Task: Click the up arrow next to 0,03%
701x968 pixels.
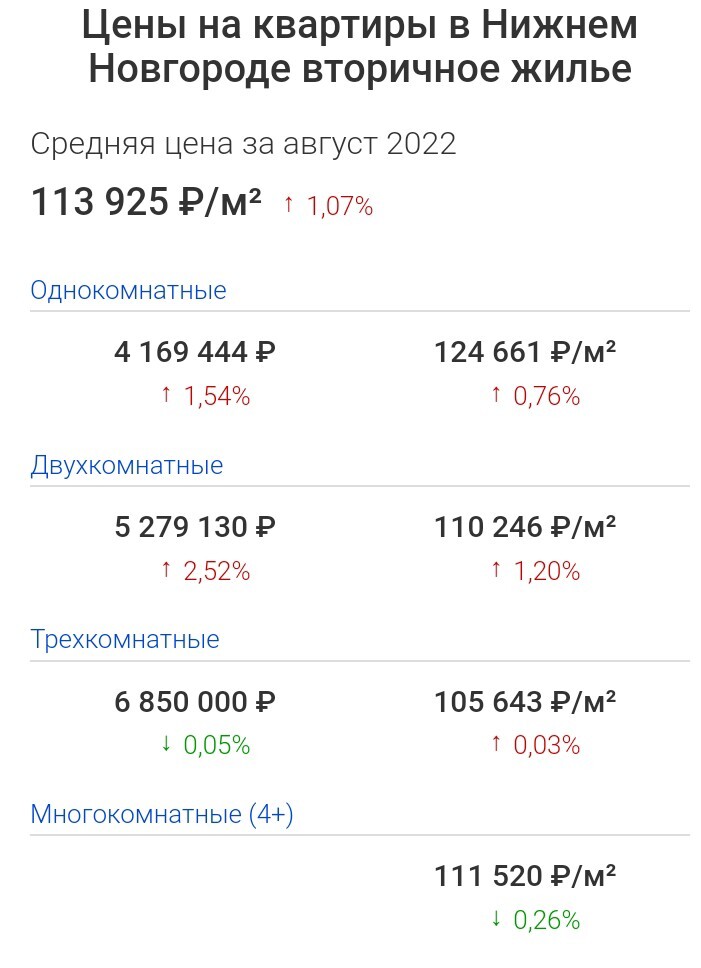Action: pyautogui.click(x=496, y=744)
